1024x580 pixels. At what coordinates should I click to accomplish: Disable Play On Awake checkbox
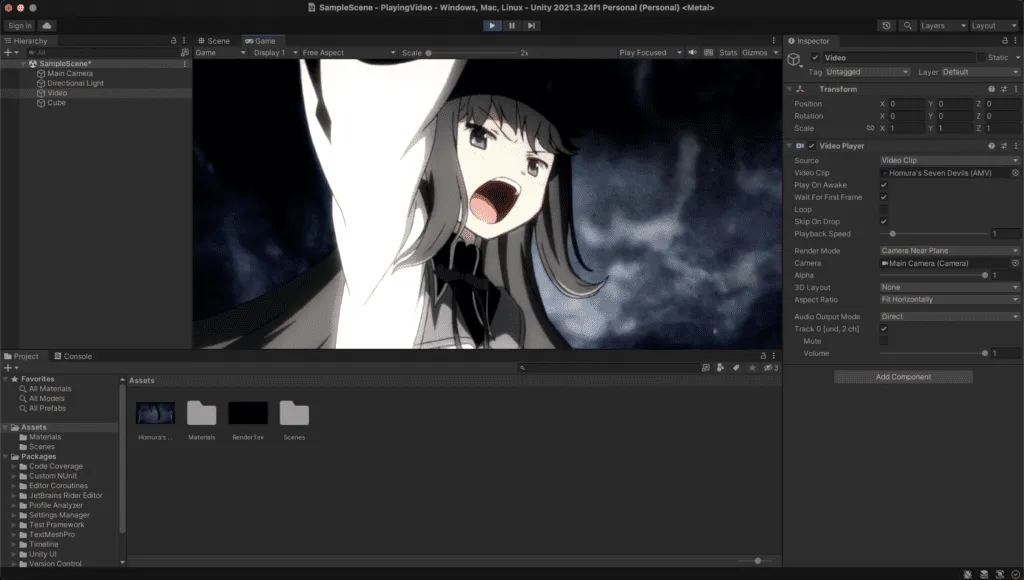[x=884, y=185]
